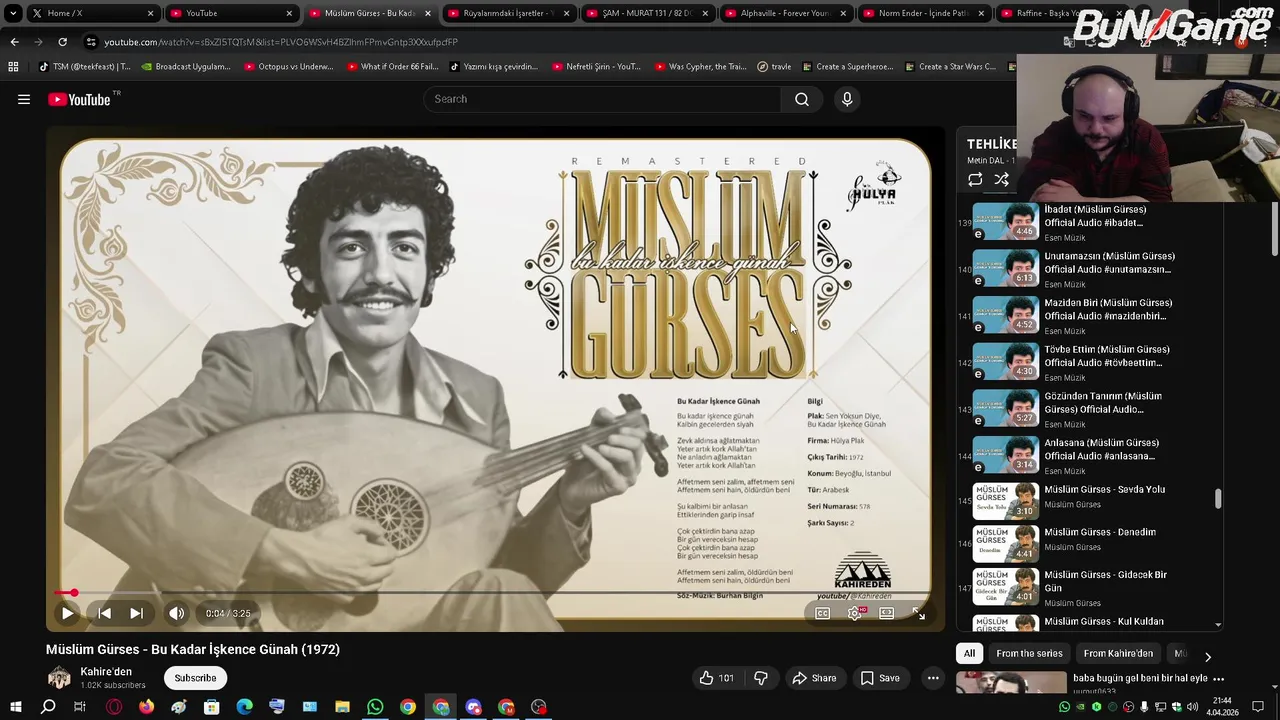Play Maziden Biri (Müslüm Gürses) item
Viewport: 1280px width, 720px height.
pos(1088,316)
